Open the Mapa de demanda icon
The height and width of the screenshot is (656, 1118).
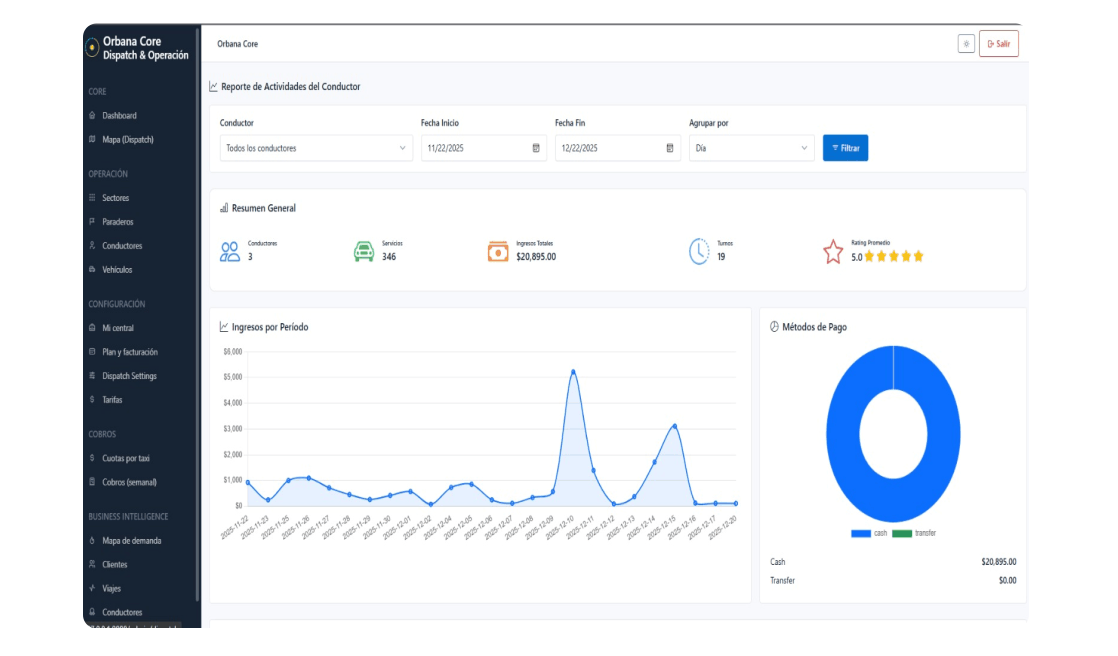93,541
